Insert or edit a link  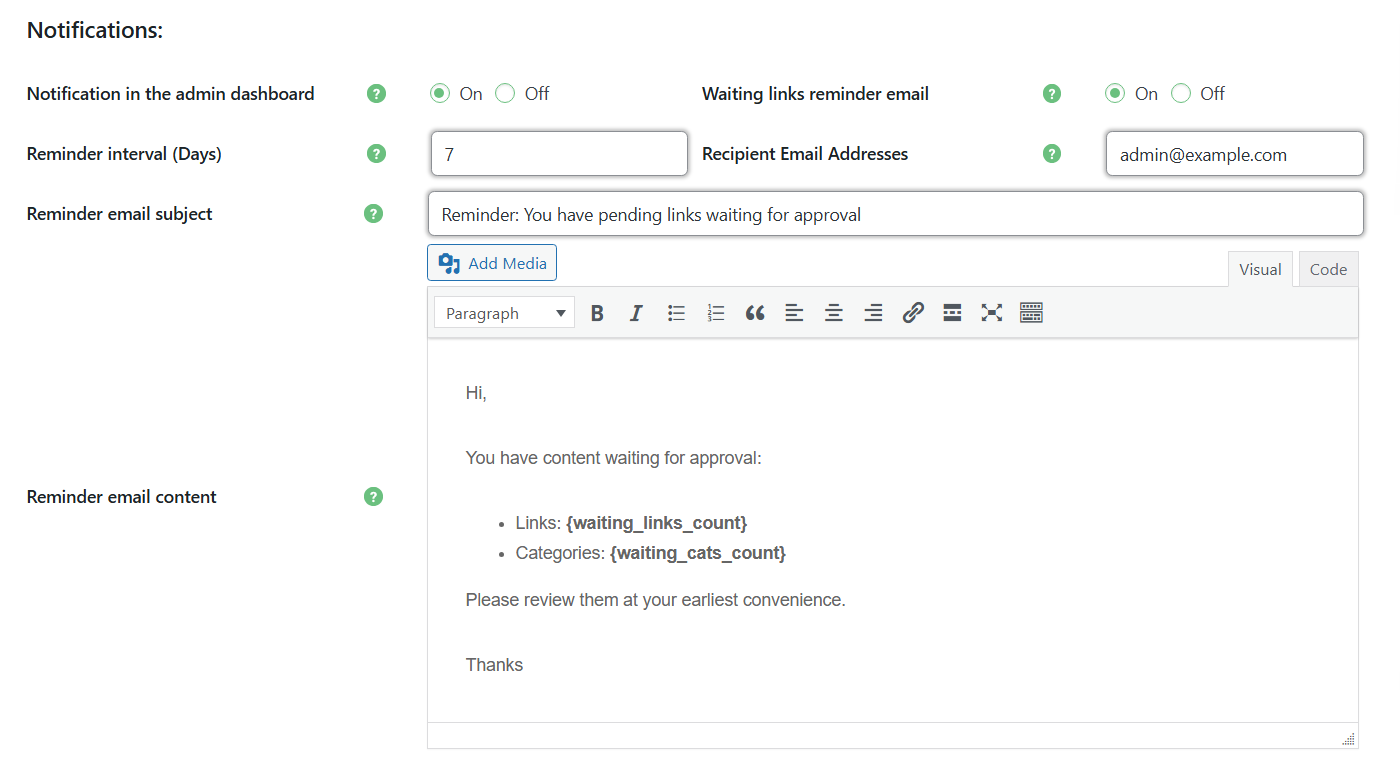[x=913, y=312]
